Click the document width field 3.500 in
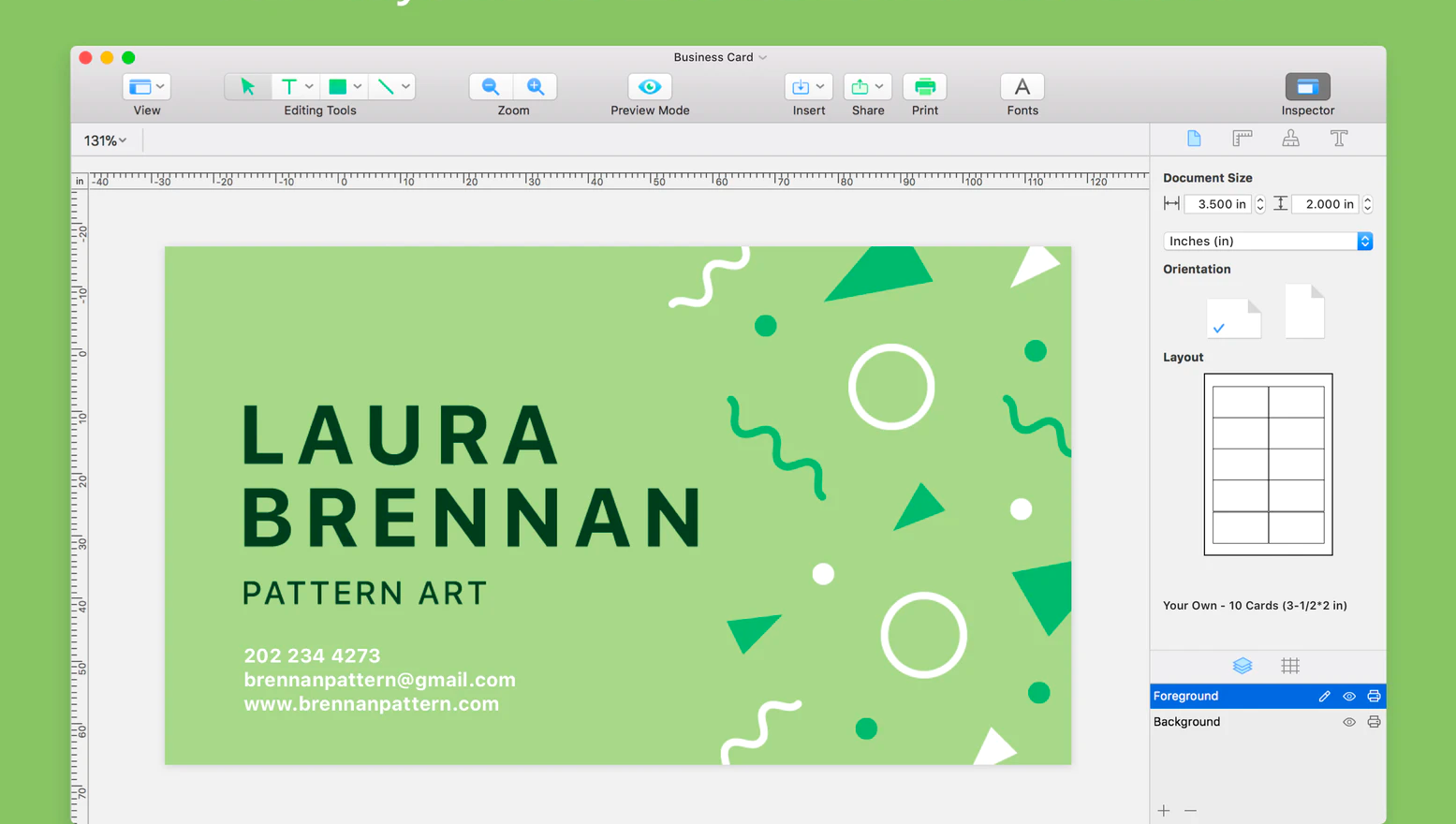This screenshot has height=824, width=1456. 1217,204
